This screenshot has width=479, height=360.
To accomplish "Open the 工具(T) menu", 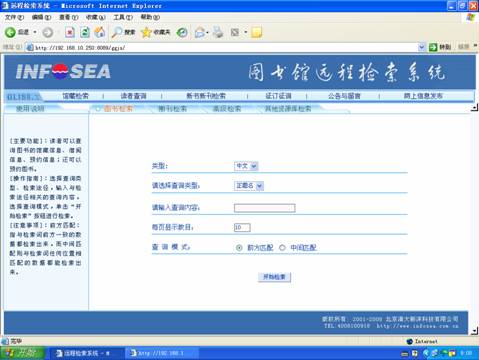I will pyautogui.click(x=123, y=17).
